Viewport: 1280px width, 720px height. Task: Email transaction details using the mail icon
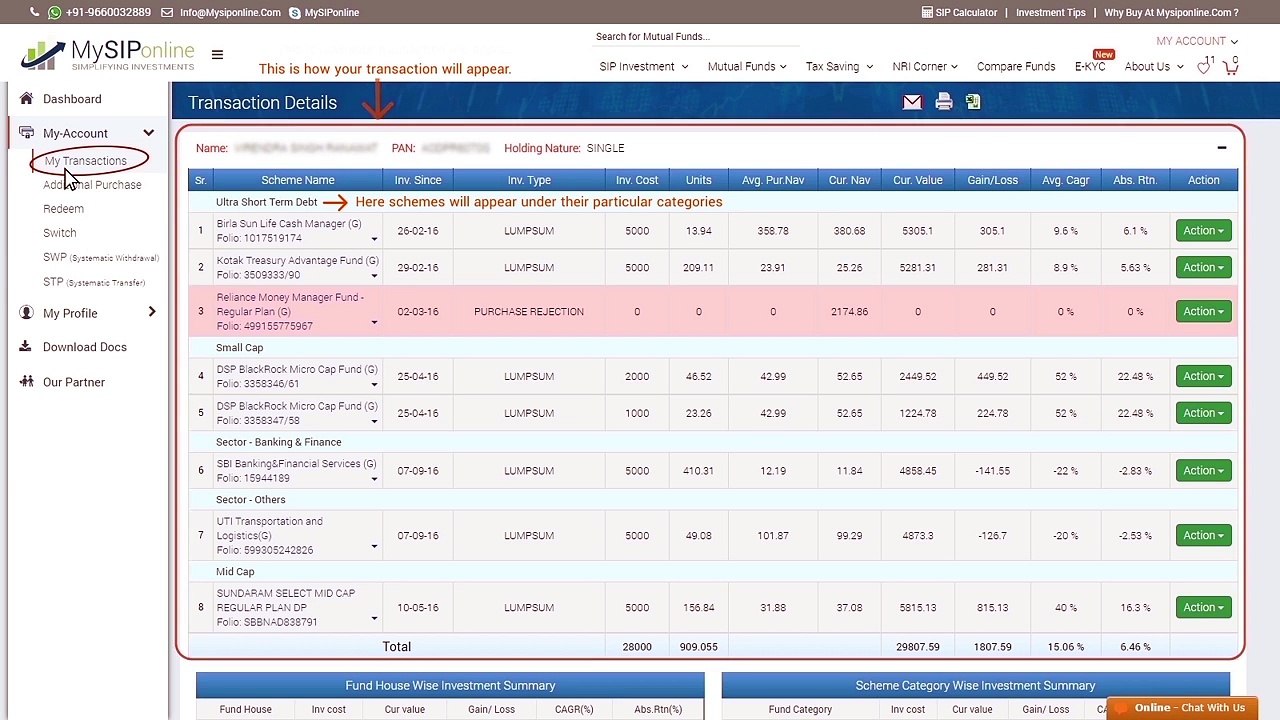click(x=912, y=102)
